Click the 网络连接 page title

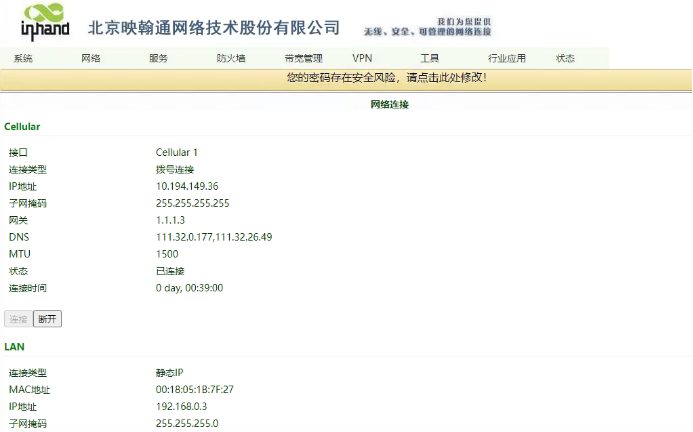click(x=389, y=104)
